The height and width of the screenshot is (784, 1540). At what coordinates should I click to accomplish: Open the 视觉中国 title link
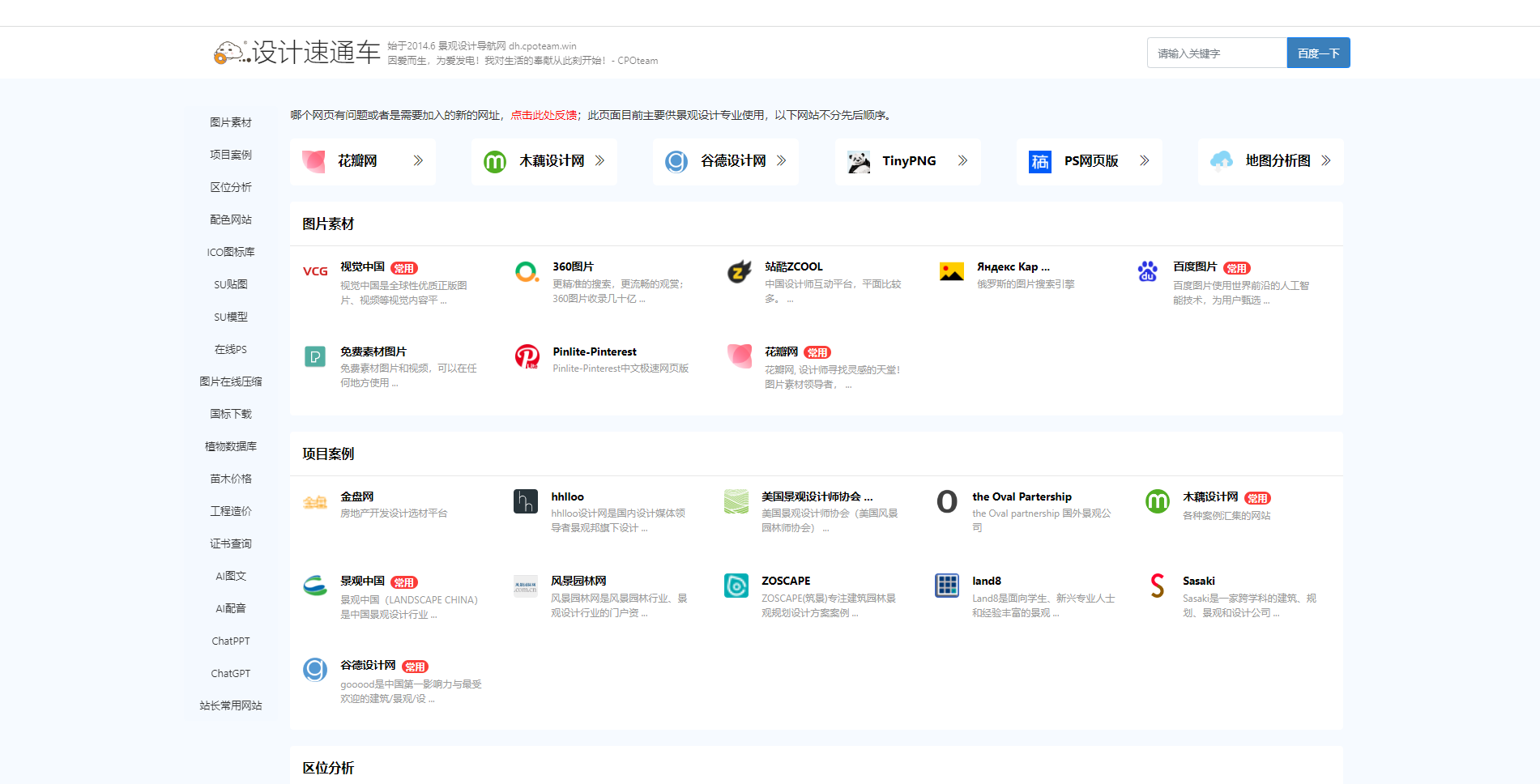[x=363, y=266]
